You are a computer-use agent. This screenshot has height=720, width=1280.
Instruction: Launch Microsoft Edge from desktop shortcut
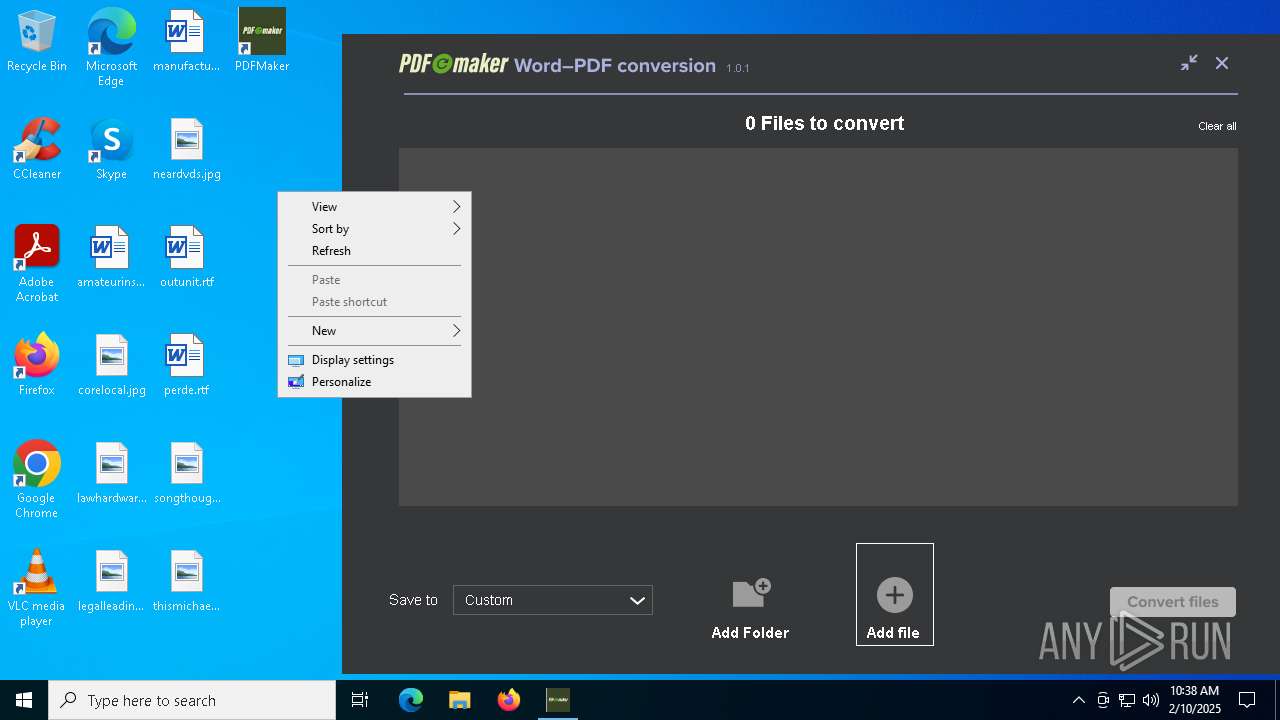[x=111, y=48]
